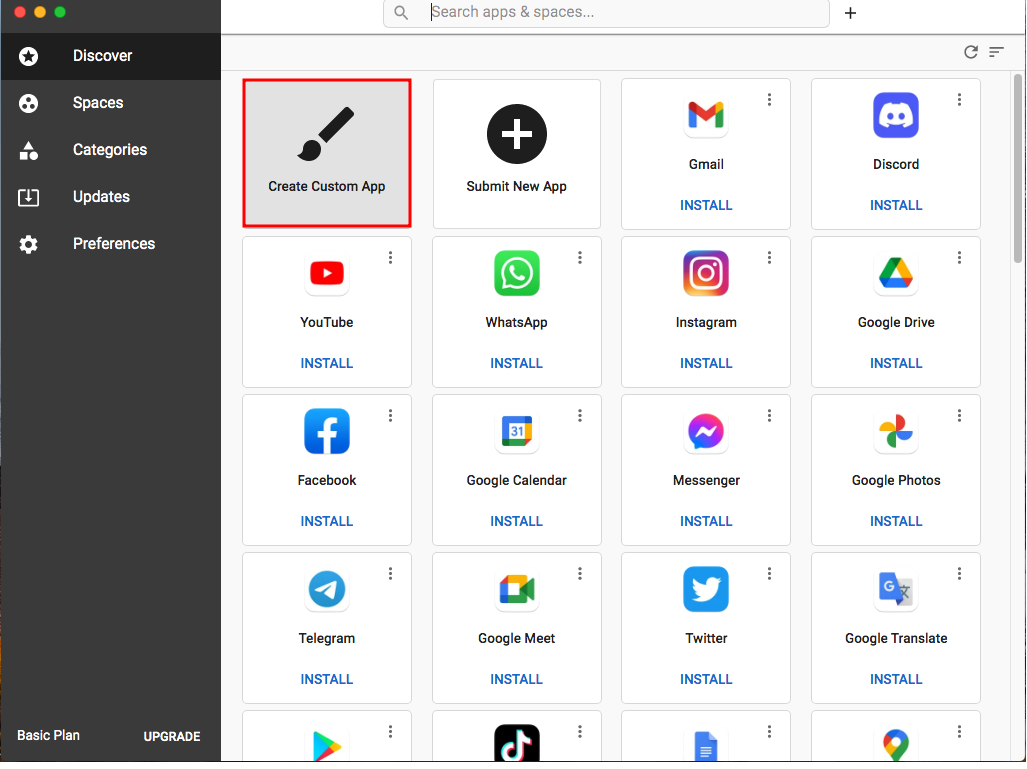Select the WhatsApp icon
The width and height of the screenshot is (1027, 769).
point(516,274)
